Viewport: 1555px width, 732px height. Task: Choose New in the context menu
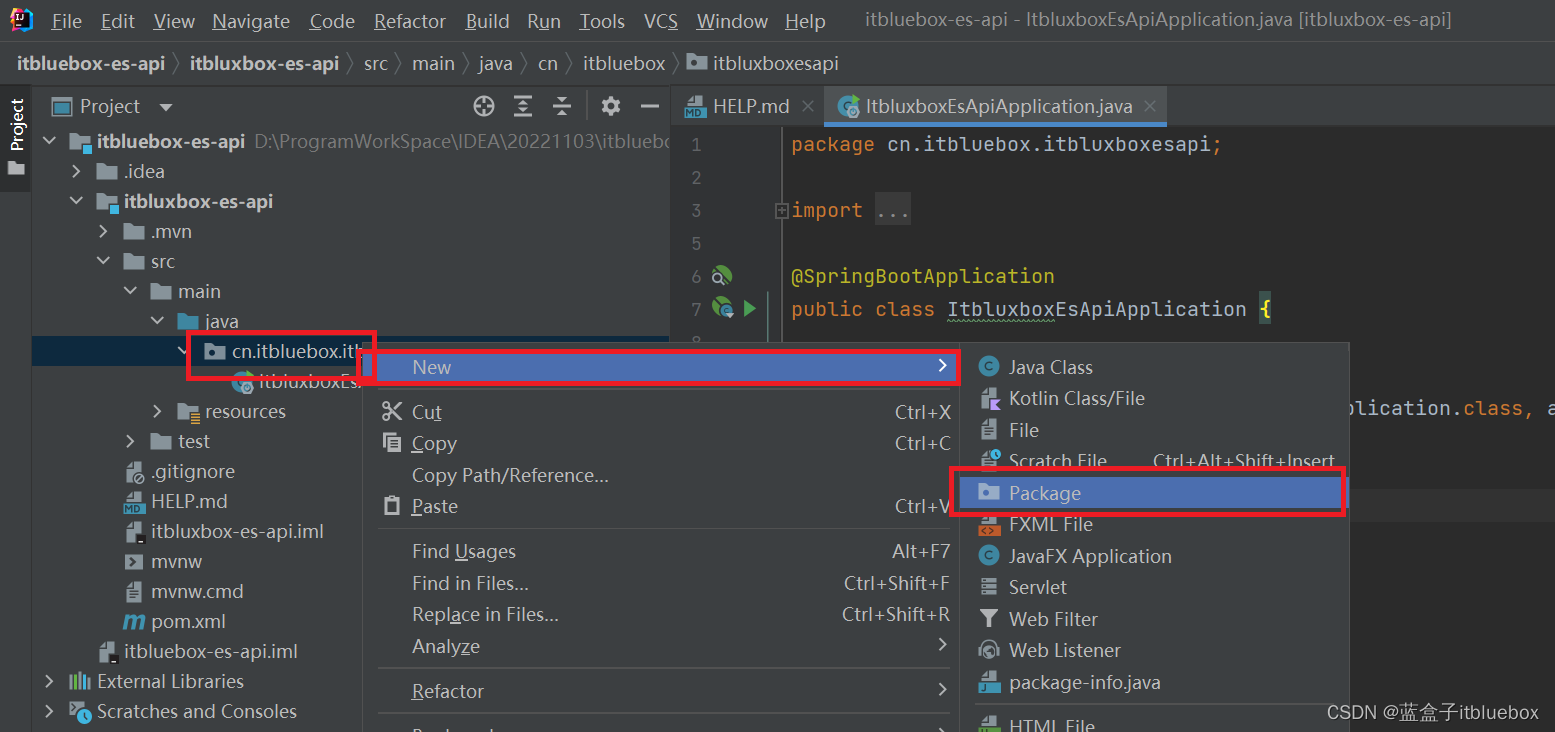pyautogui.click(x=660, y=367)
